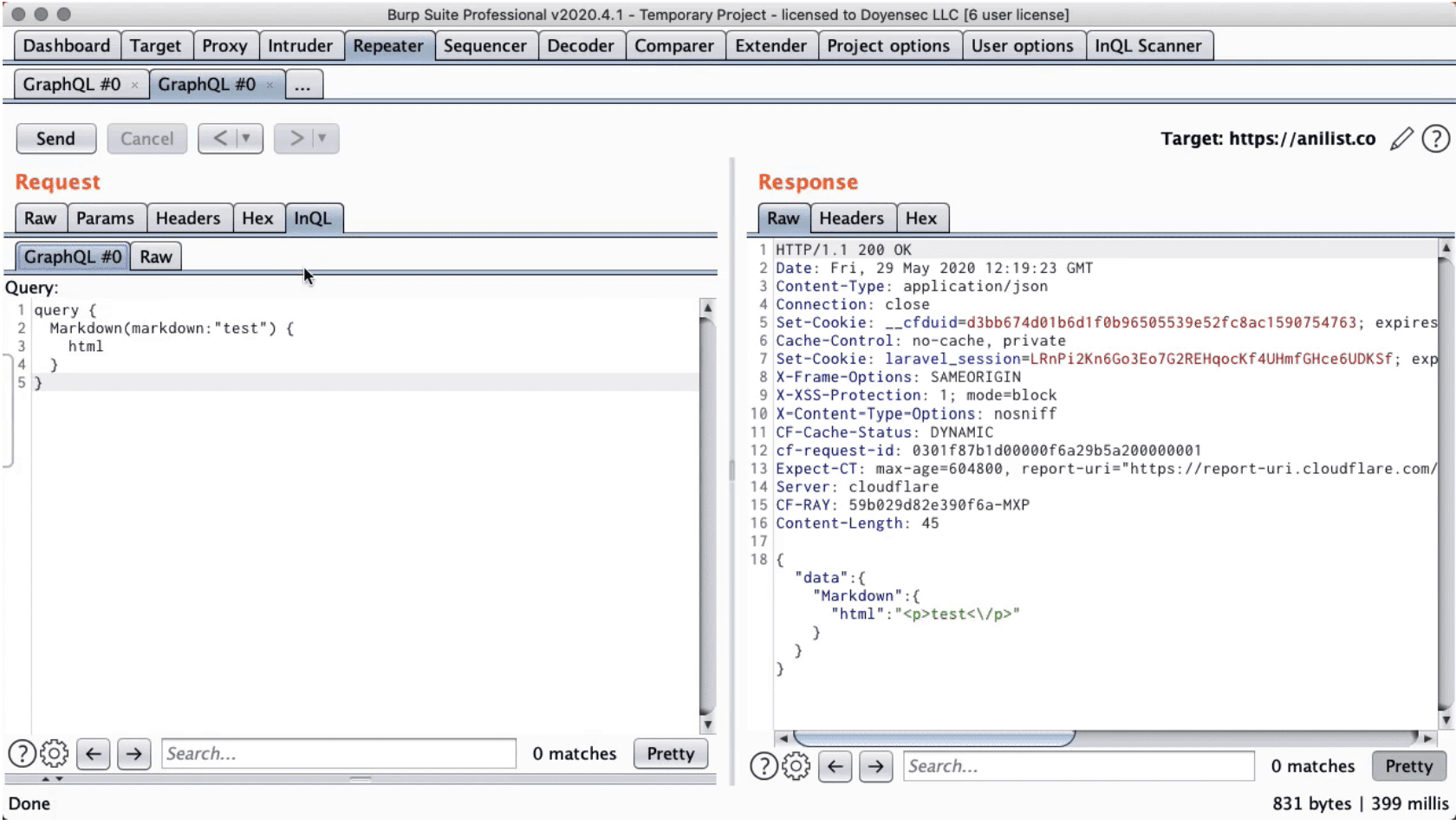Switch to the Comparer tab

[674, 46]
